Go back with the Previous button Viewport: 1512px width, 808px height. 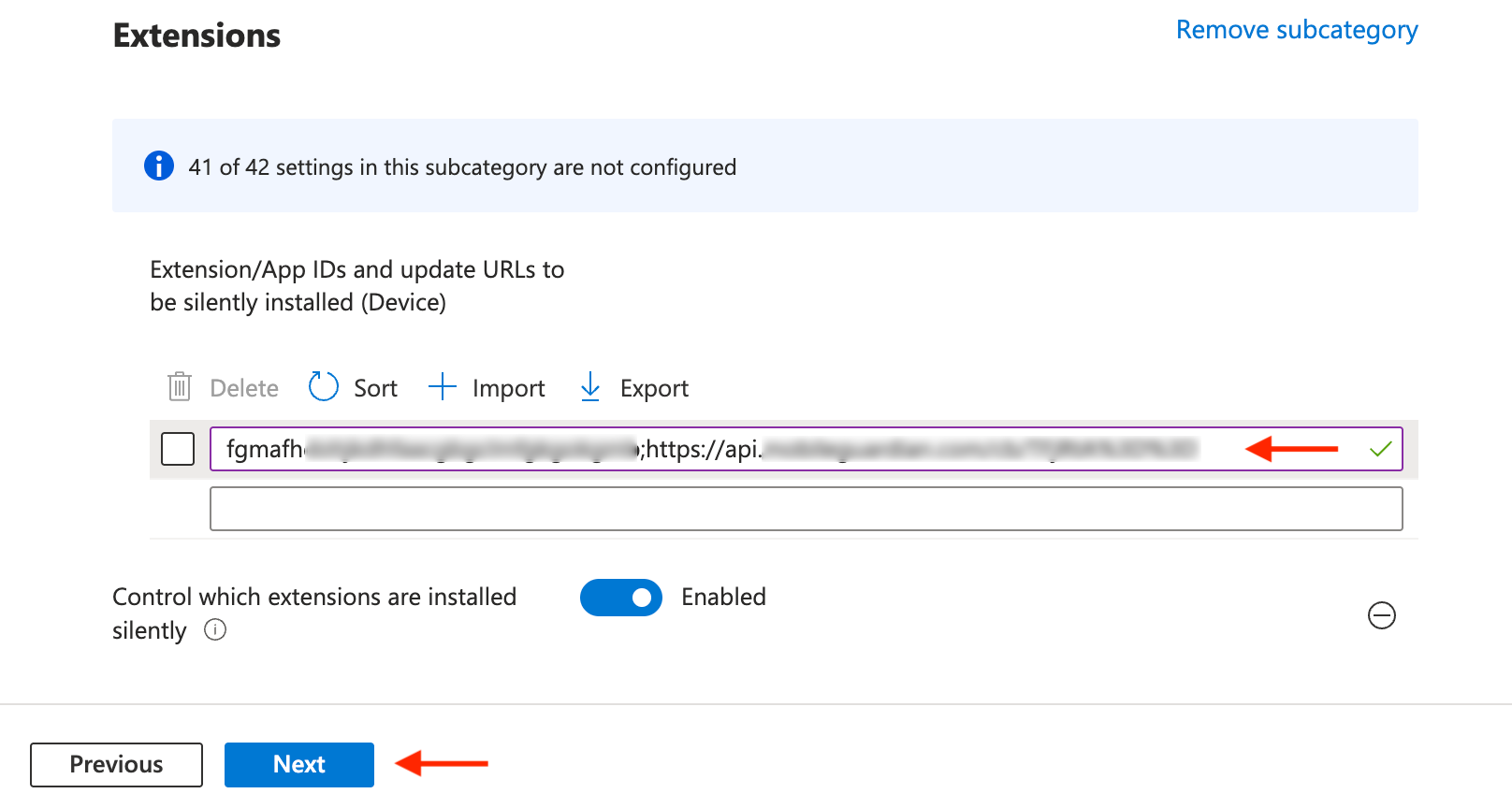pos(116,765)
